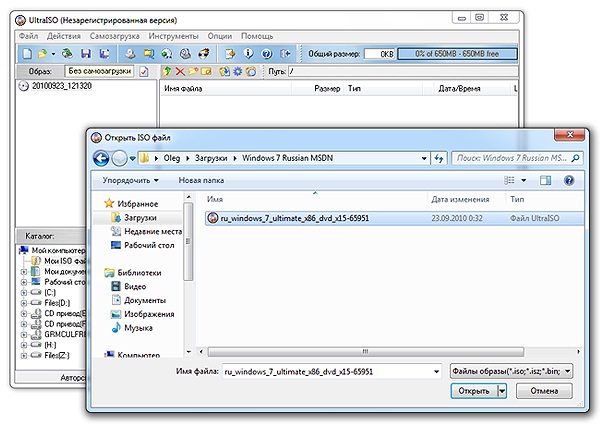Image resolution: width=604 pixels, height=427 pixels.
Task: Click the split arrow on the Открыть button
Action: pos(502,391)
